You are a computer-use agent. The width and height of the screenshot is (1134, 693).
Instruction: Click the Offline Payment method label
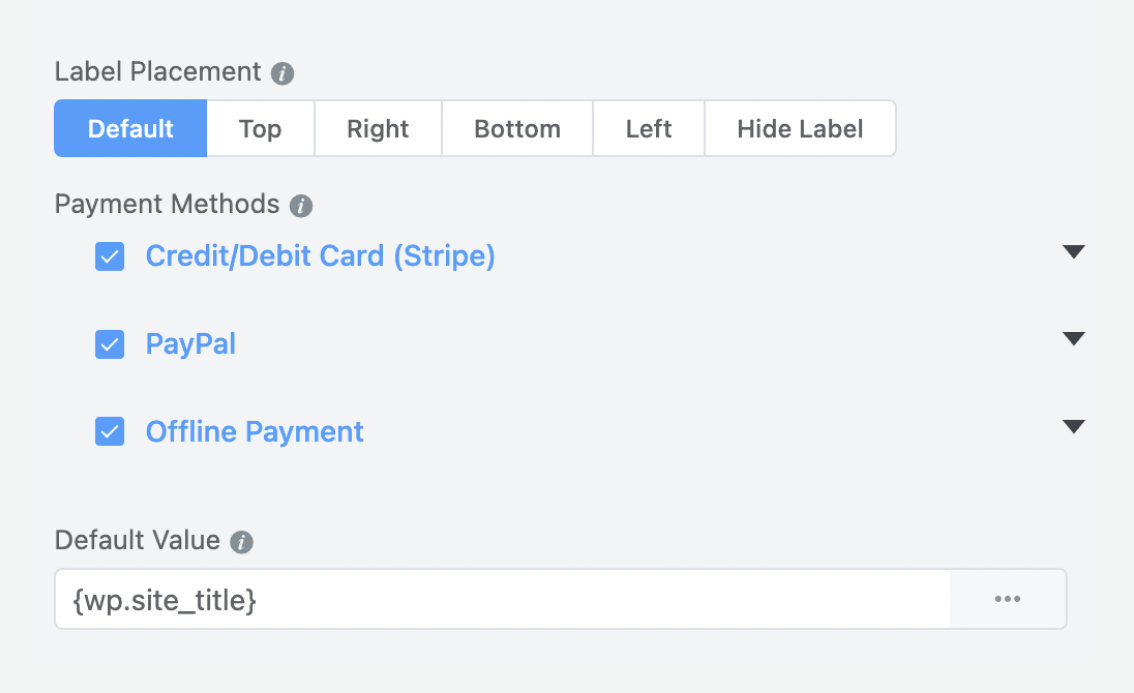click(255, 432)
